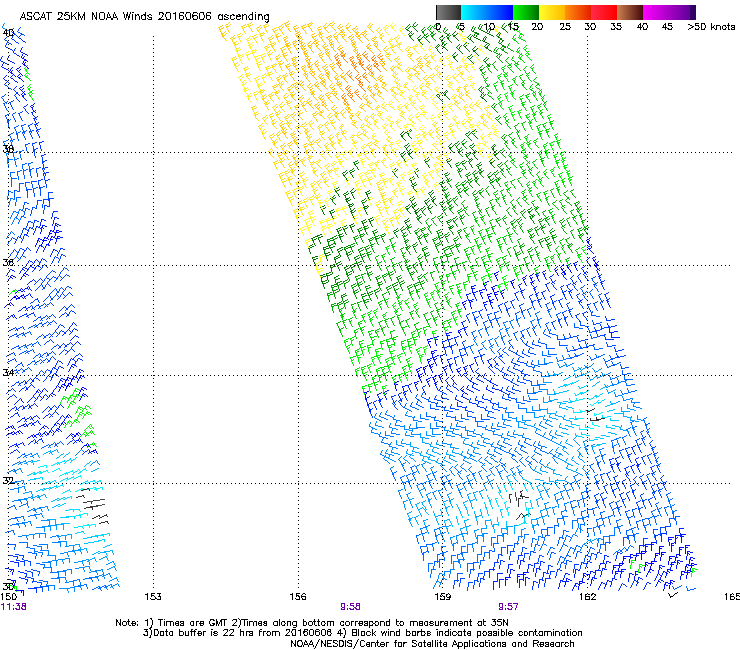Click the 36 latitude axis label
The image size is (740, 650).
(8, 262)
